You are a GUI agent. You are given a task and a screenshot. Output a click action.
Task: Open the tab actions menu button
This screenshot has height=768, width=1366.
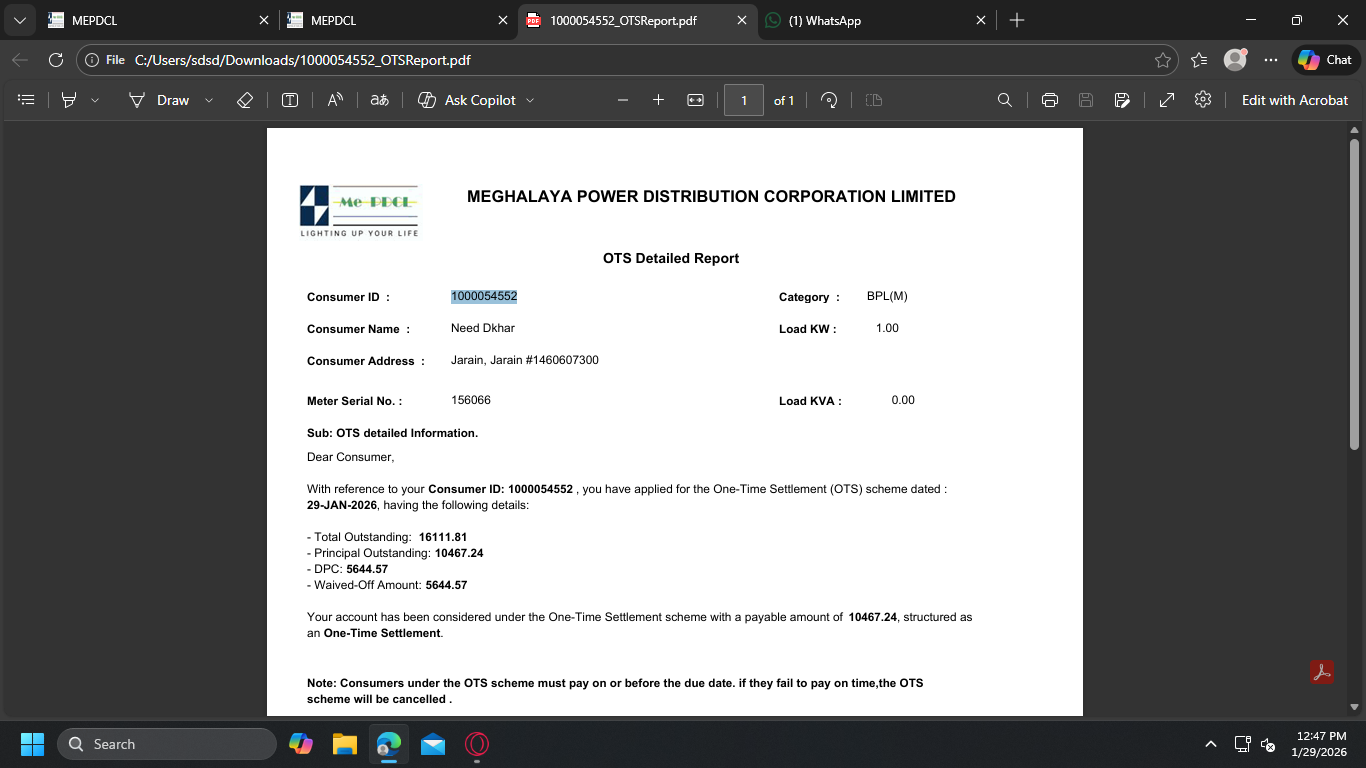[x=19, y=20]
